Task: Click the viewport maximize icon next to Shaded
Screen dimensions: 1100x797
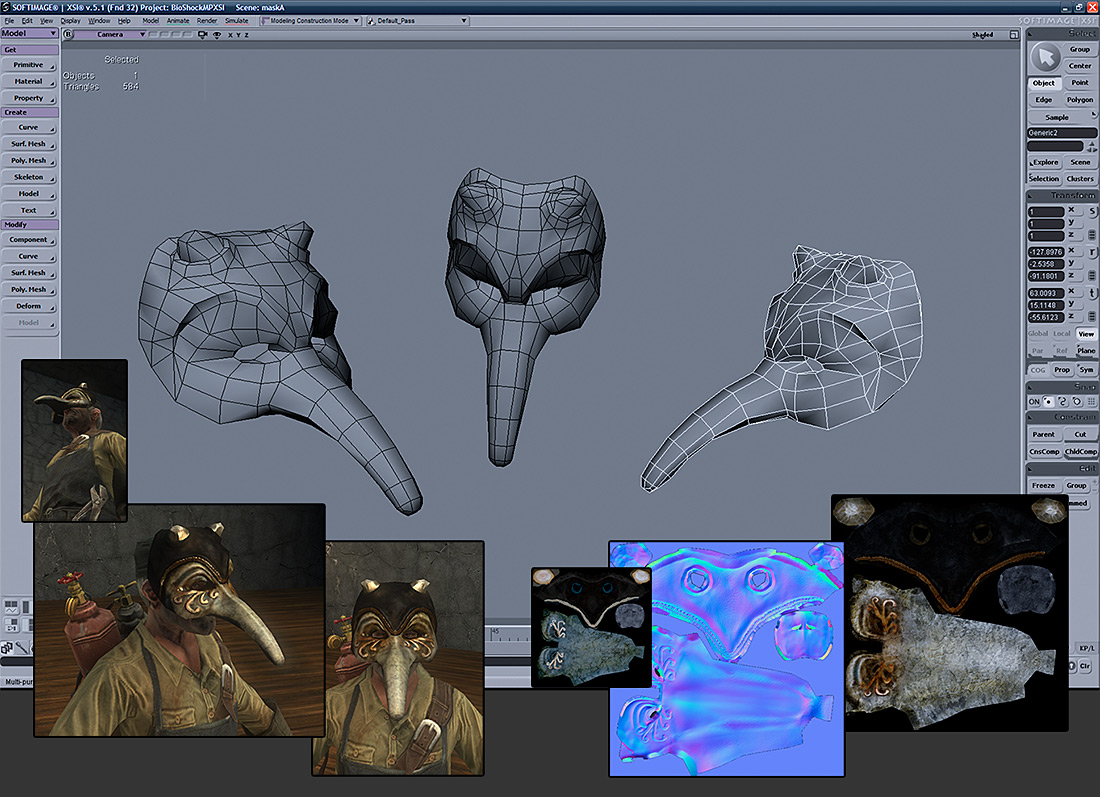Action: pos(1014,34)
